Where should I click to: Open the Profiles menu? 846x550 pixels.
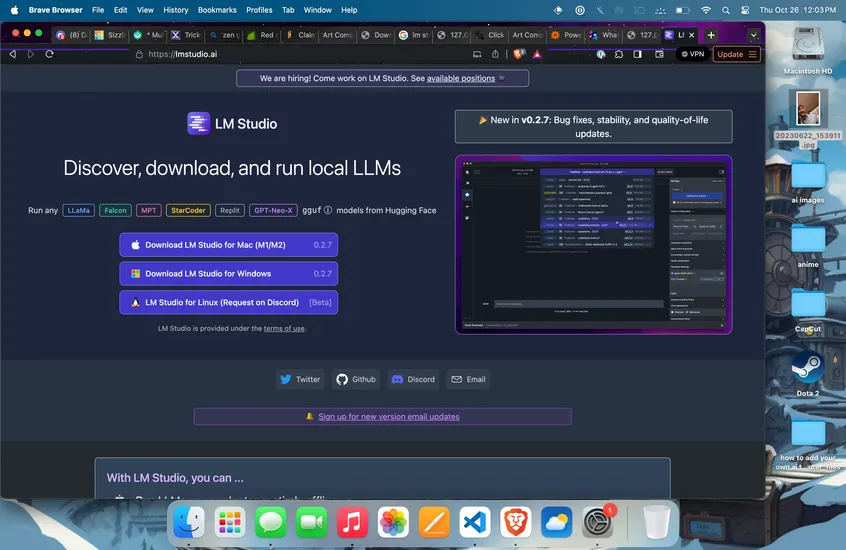(259, 10)
